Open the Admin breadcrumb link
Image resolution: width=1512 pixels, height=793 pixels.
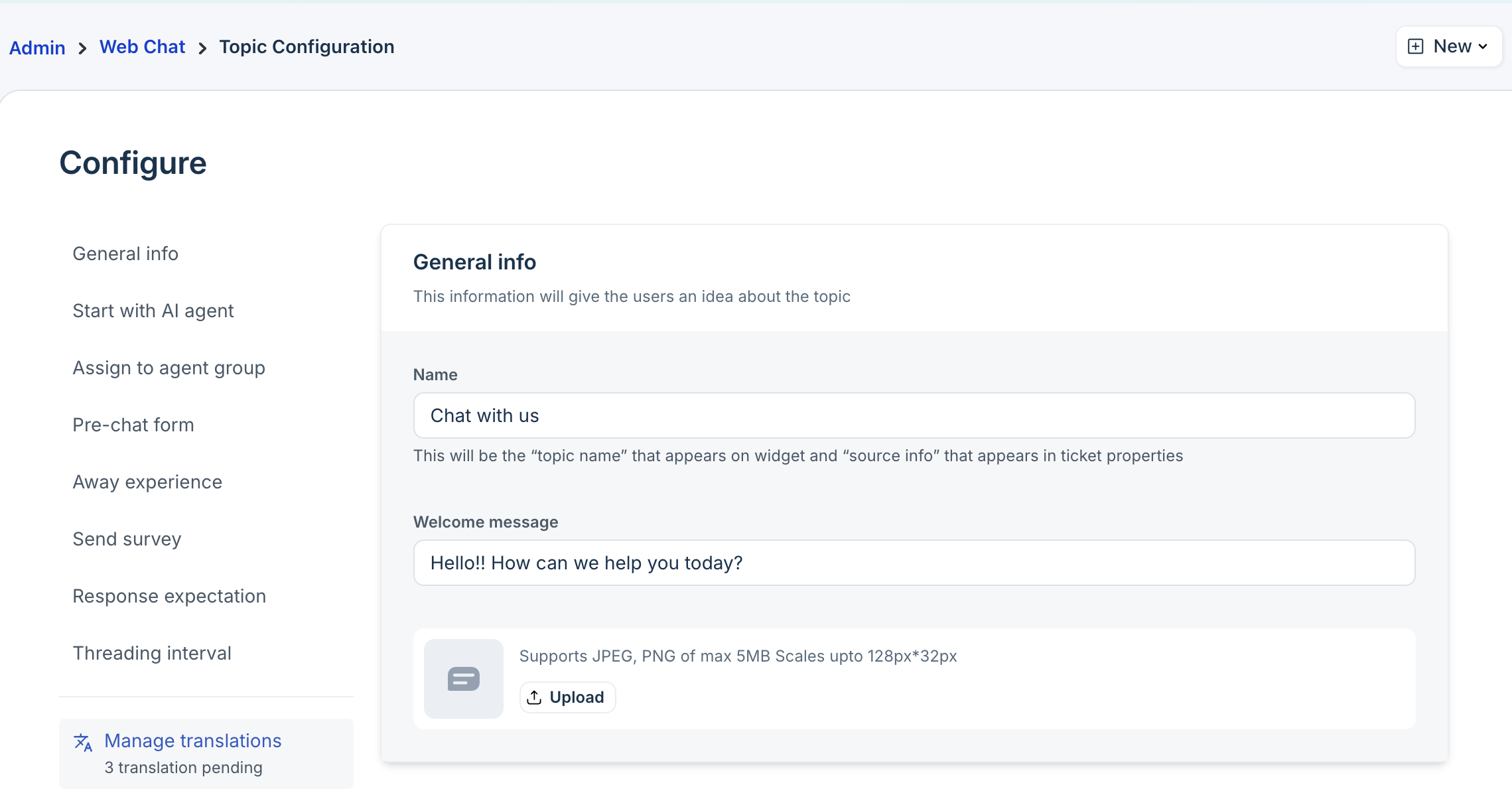click(x=37, y=48)
